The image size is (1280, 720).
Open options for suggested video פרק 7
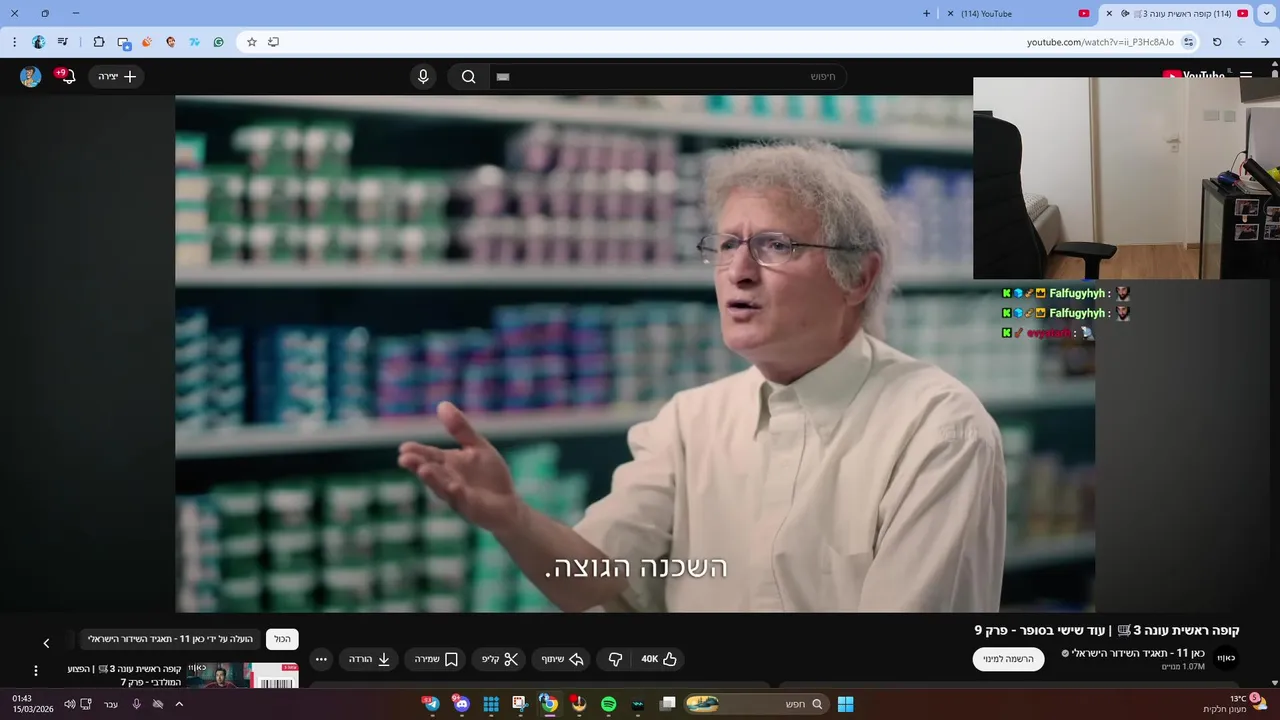pyautogui.click(x=35, y=671)
